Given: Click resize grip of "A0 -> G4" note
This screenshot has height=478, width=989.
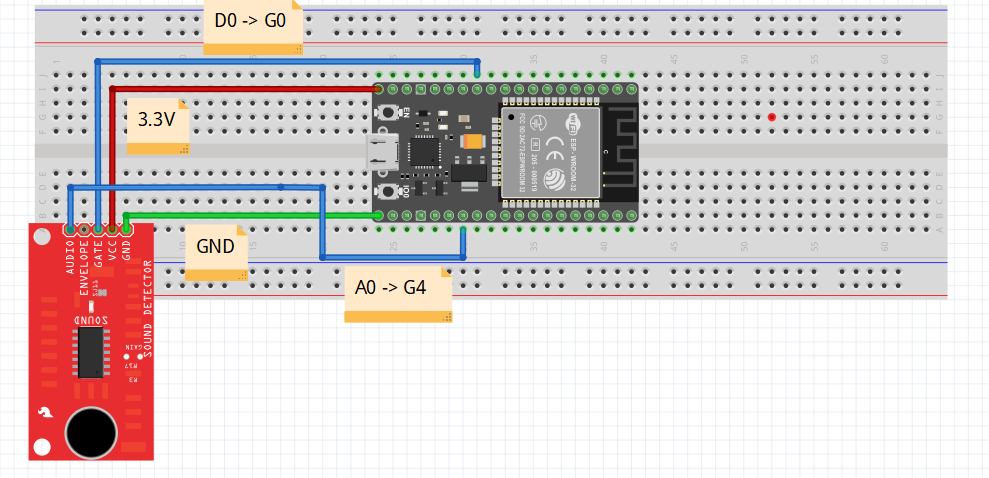Looking at the screenshot, I should [447, 316].
